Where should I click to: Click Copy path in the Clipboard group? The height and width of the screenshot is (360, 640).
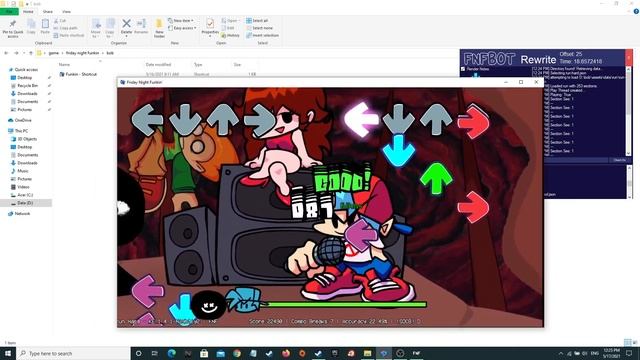pyautogui.click(x=65, y=28)
